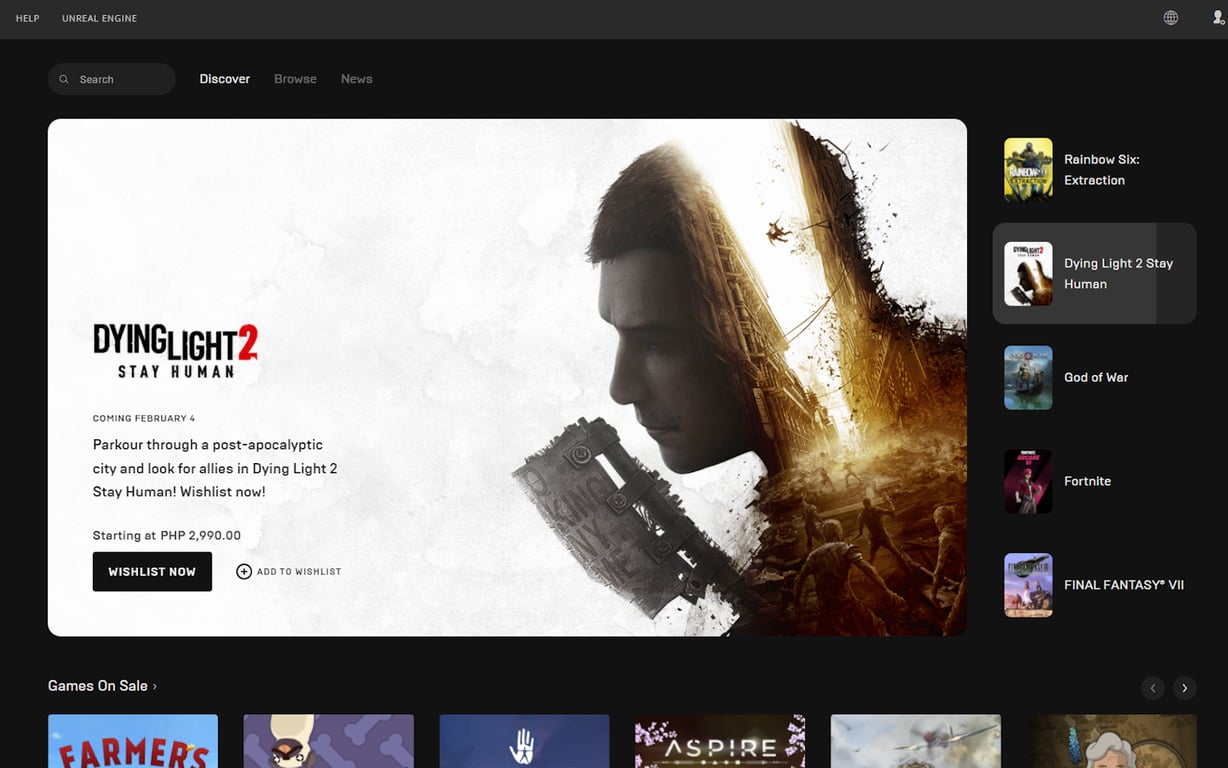Click the plus icon beside Add to Wishlist

243,571
